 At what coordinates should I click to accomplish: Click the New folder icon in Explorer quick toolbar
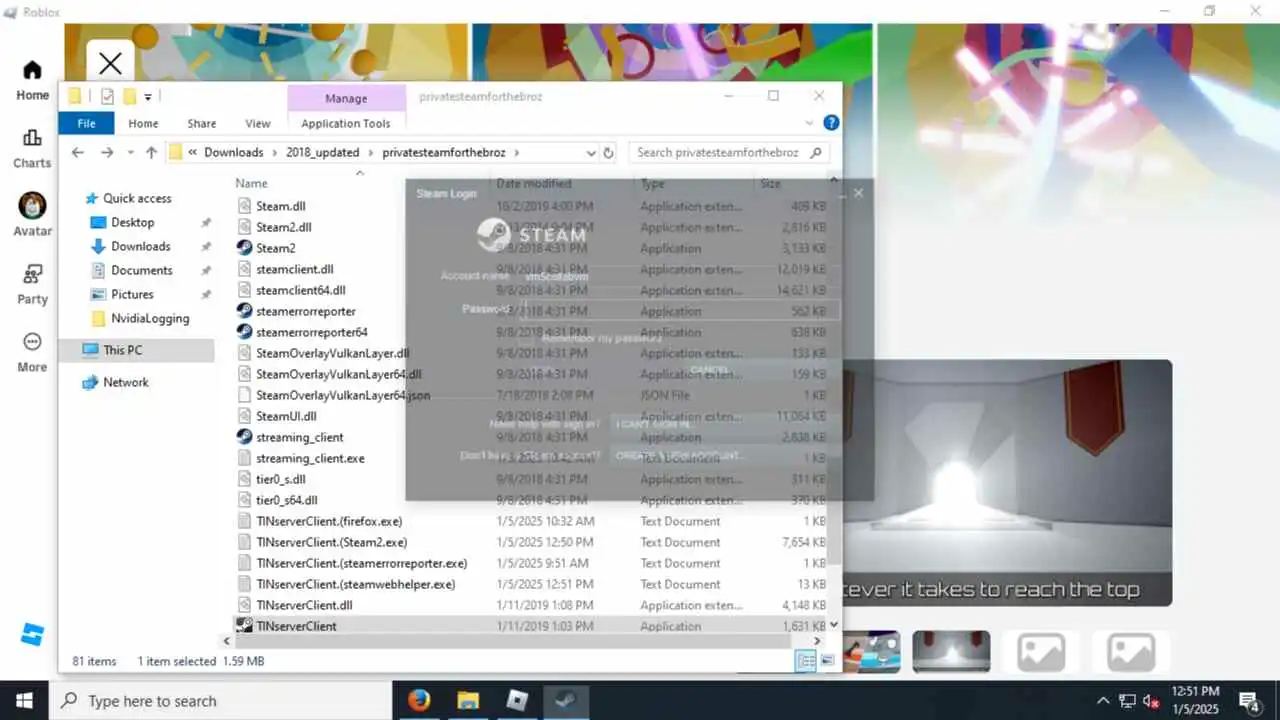129,96
